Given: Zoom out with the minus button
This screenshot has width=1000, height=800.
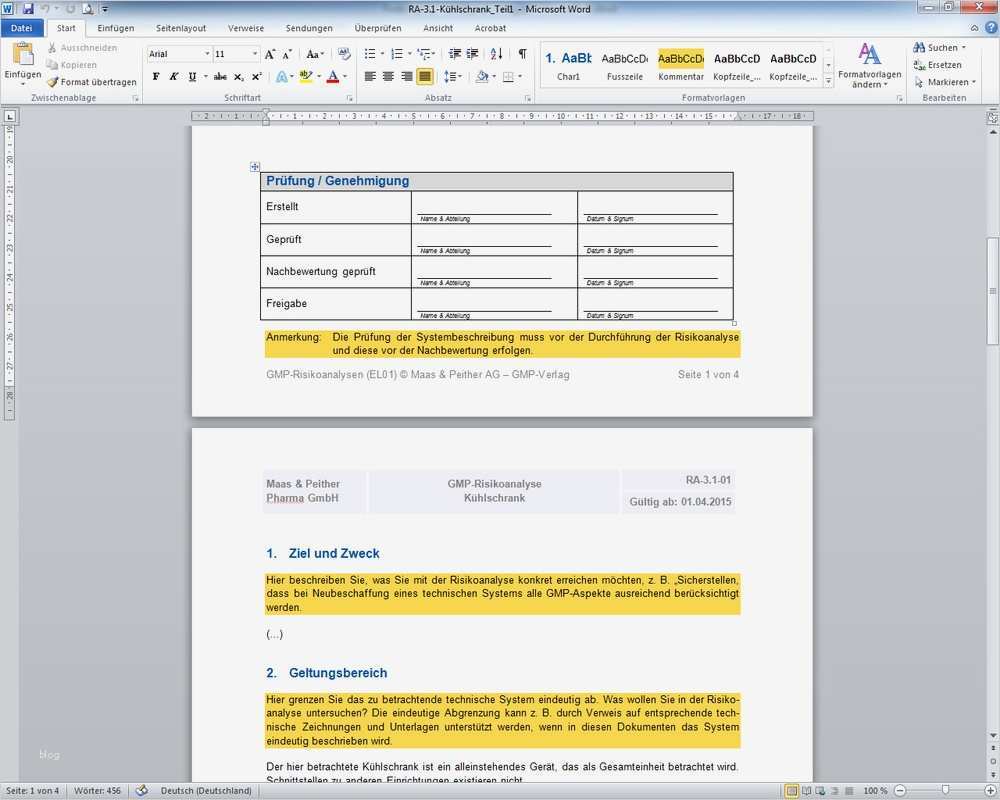Looking at the screenshot, I should [x=900, y=791].
